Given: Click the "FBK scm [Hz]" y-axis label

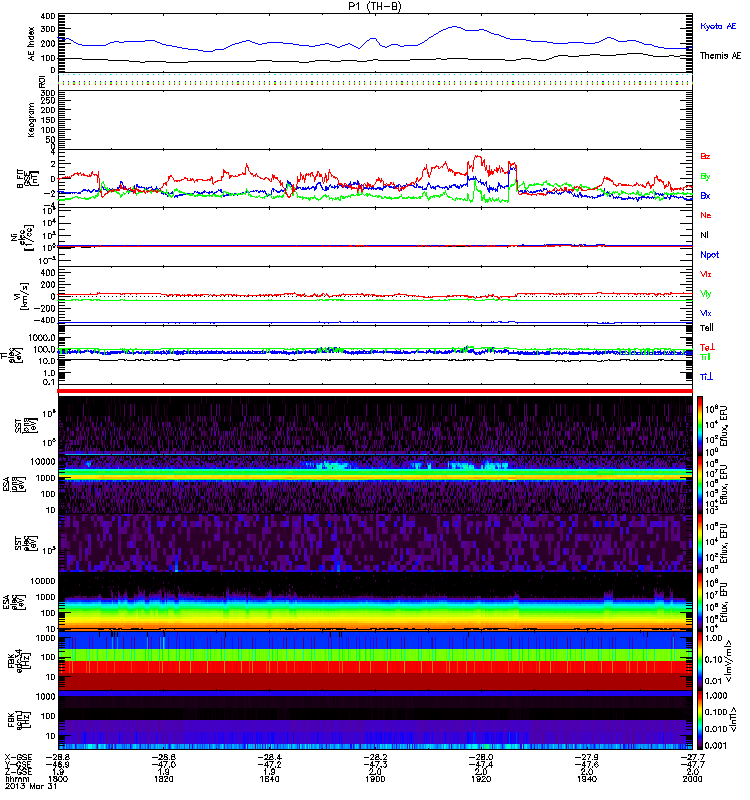Looking at the screenshot, I should click(x=18, y=720).
